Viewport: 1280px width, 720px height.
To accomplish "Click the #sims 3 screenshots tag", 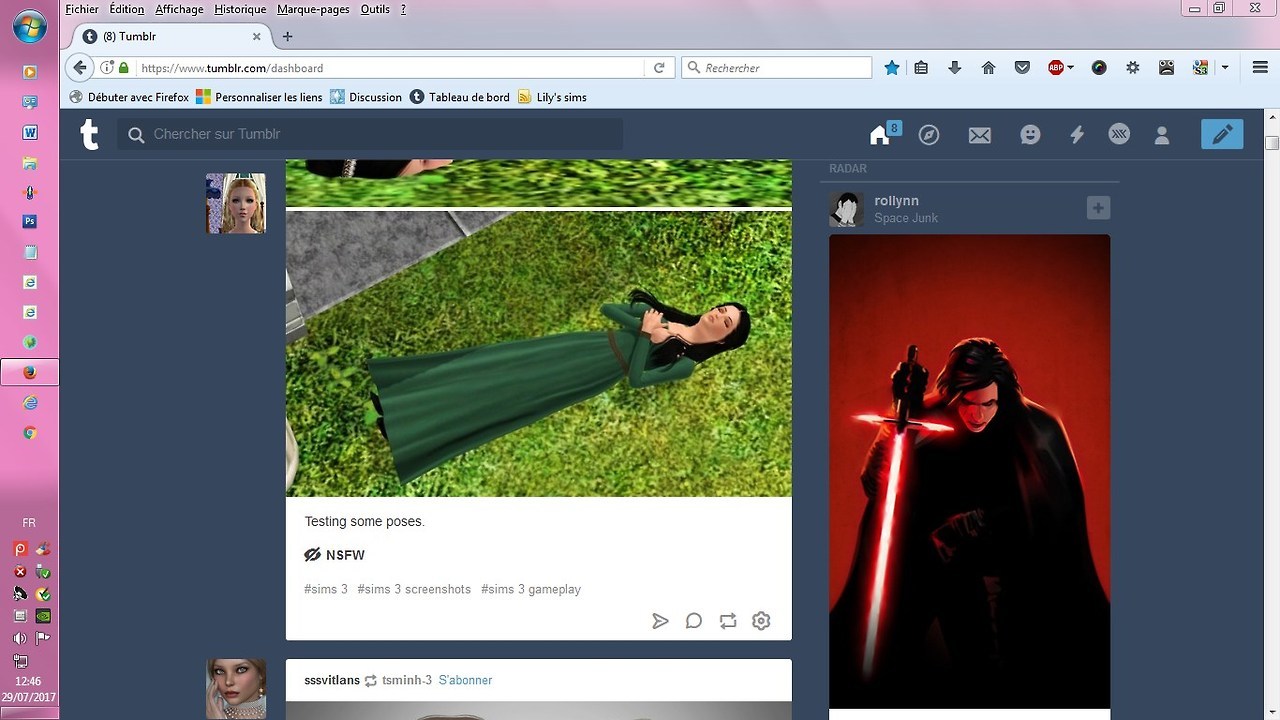I will click(414, 589).
